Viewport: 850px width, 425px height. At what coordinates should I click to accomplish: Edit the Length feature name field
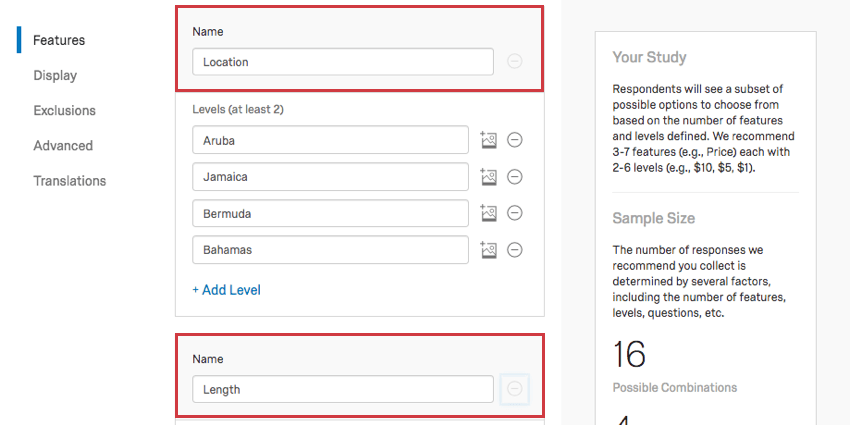(x=343, y=389)
